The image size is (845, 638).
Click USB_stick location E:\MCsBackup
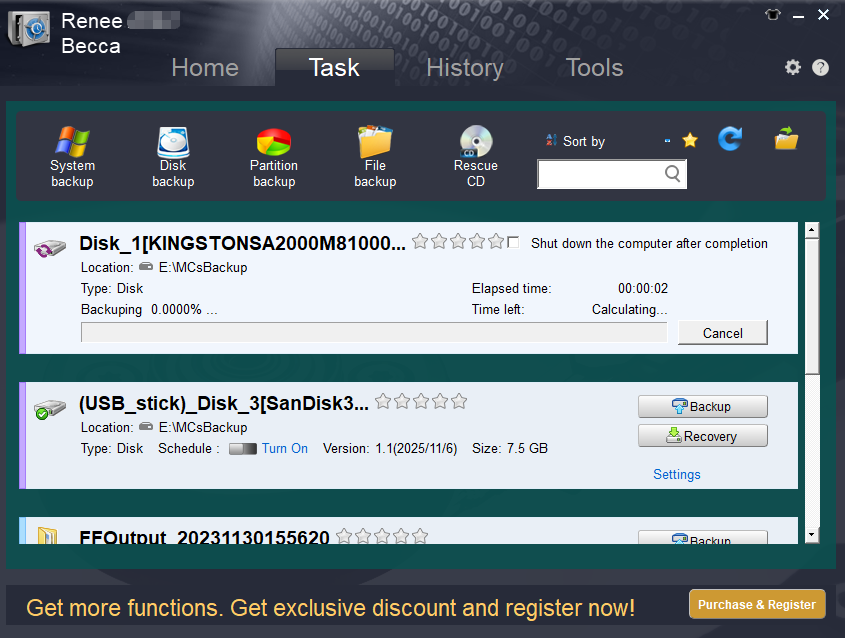203,427
